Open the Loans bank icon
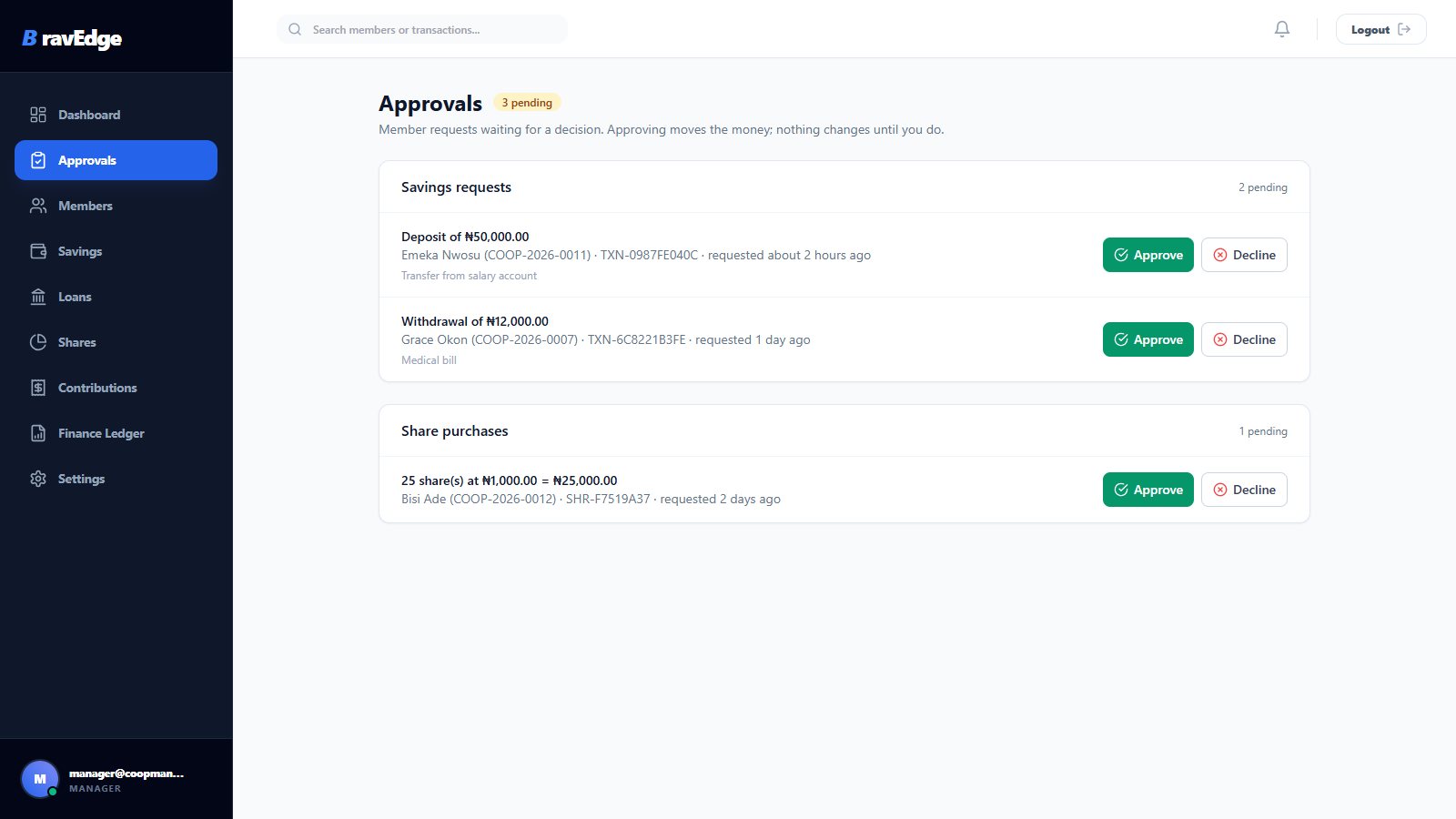This screenshot has width=1456, height=819. point(38,297)
